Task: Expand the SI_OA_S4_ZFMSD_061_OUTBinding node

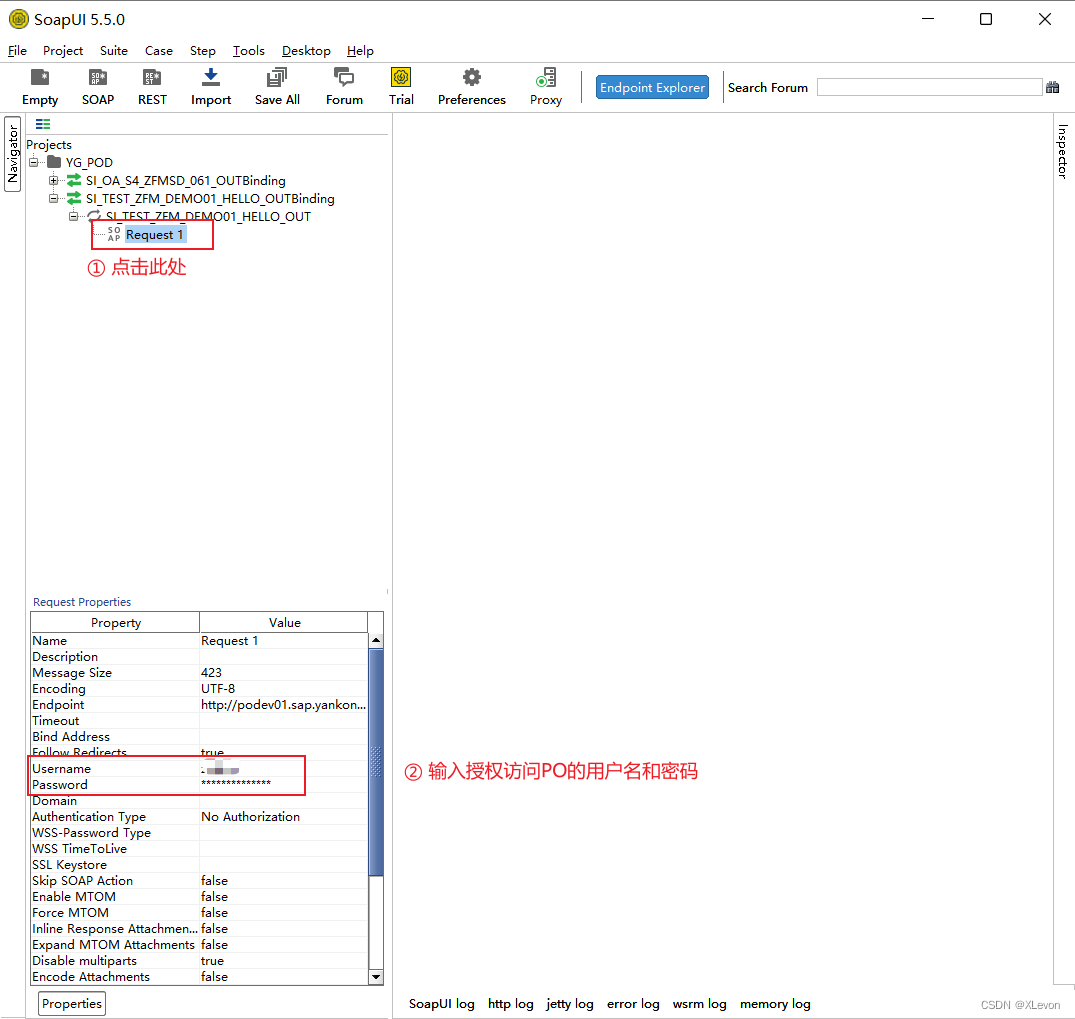Action: pos(53,181)
